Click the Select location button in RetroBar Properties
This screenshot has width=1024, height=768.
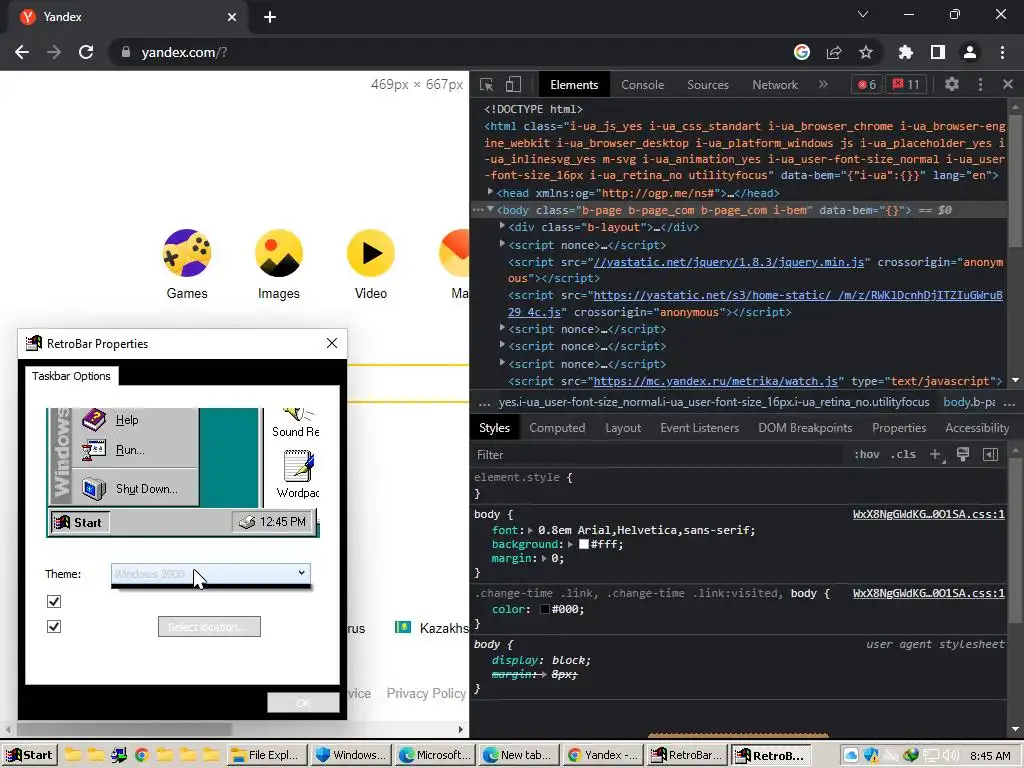(209, 626)
